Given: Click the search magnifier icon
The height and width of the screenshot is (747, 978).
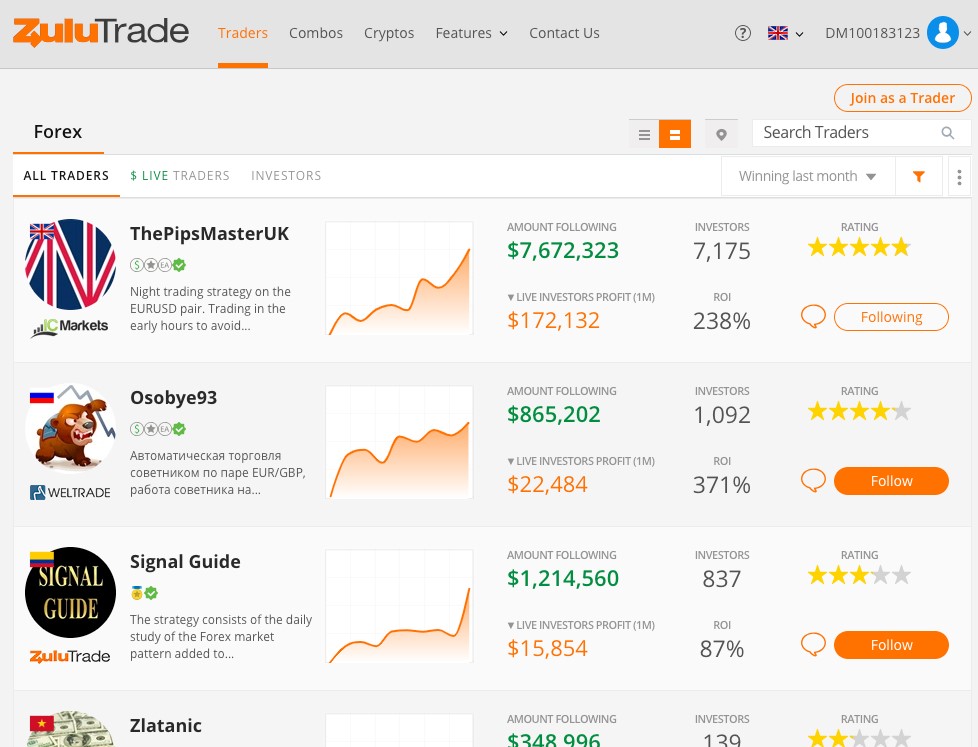Looking at the screenshot, I should (x=947, y=133).
